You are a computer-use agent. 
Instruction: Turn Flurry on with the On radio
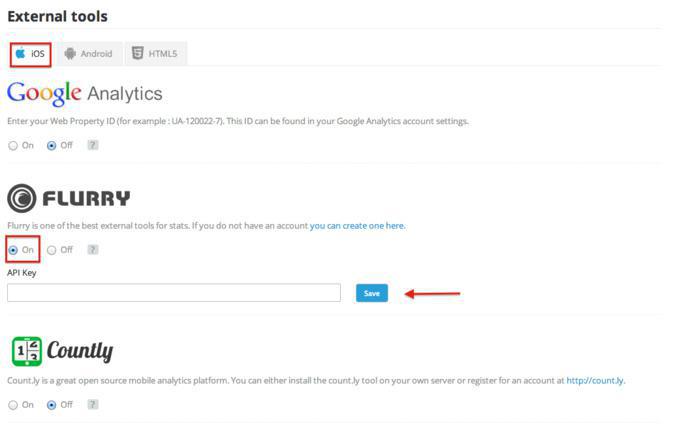coord(13,249)
